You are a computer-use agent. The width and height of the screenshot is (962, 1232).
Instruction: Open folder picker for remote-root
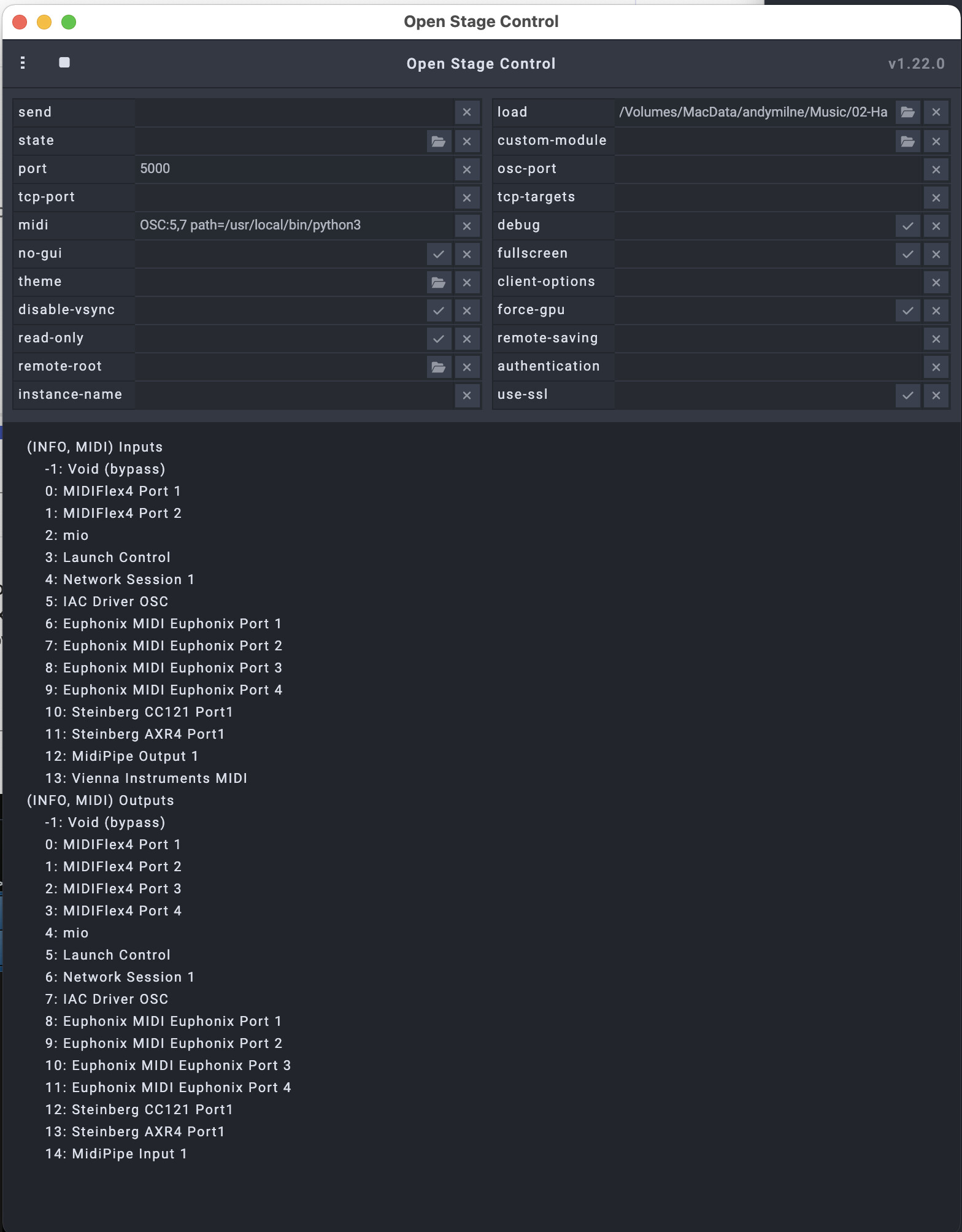tap(438, 367)
